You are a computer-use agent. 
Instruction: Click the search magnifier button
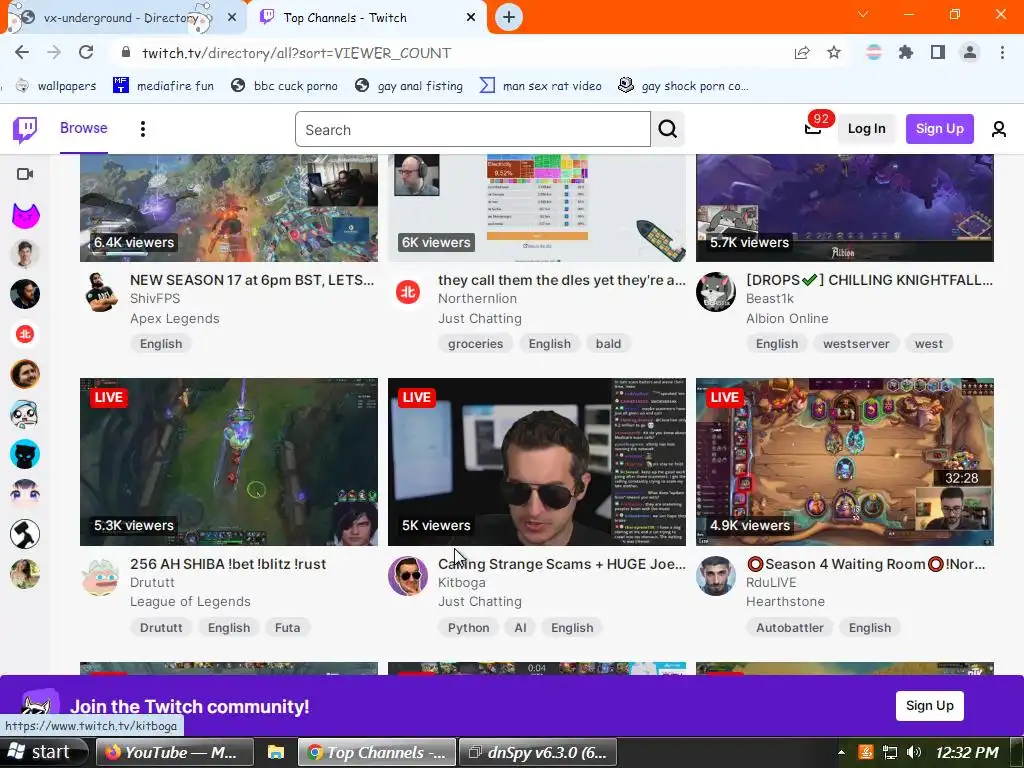pyautogui.click(x=667, y=129)
